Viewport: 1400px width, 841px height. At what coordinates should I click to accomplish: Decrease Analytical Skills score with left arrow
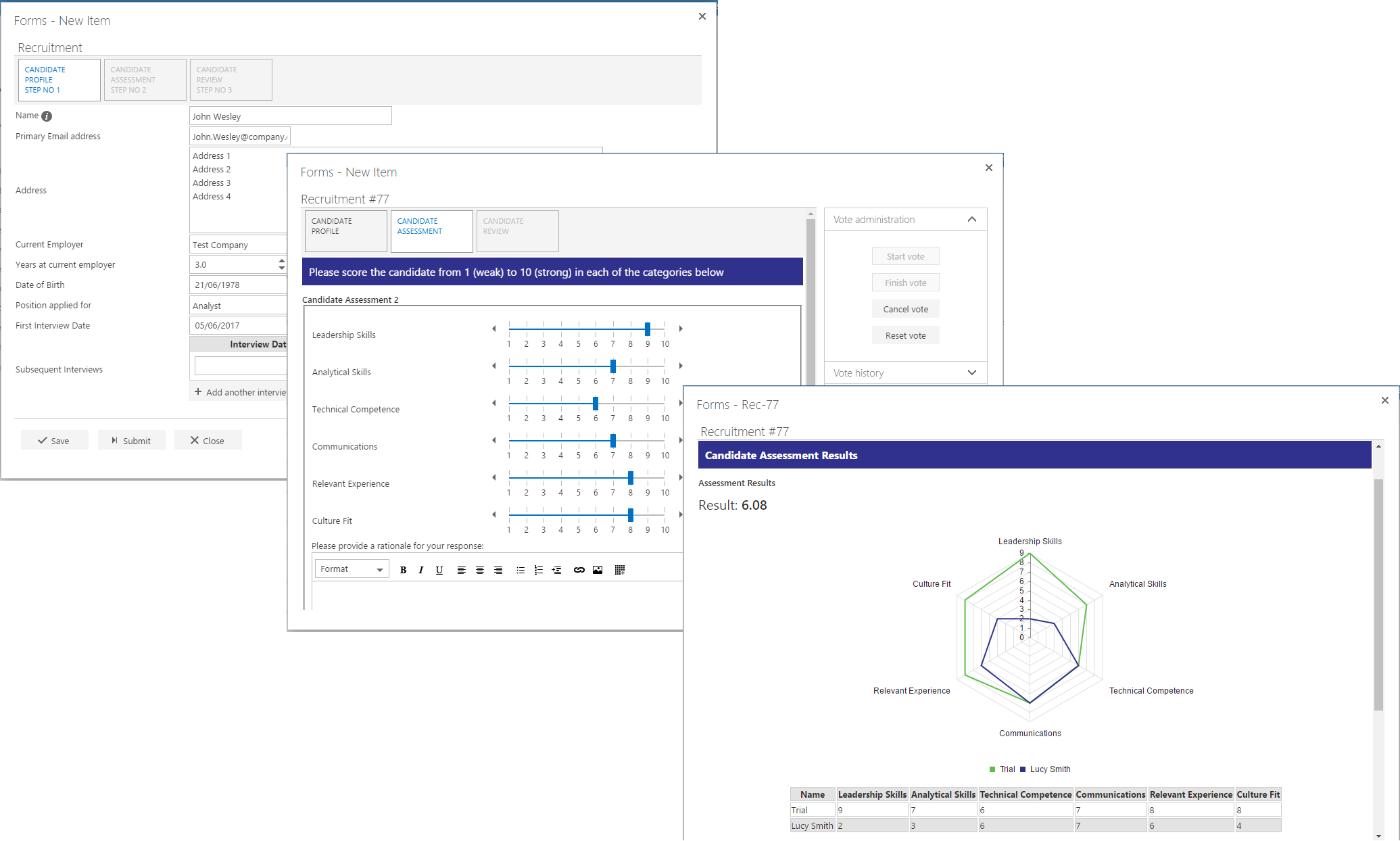(494, 366)
